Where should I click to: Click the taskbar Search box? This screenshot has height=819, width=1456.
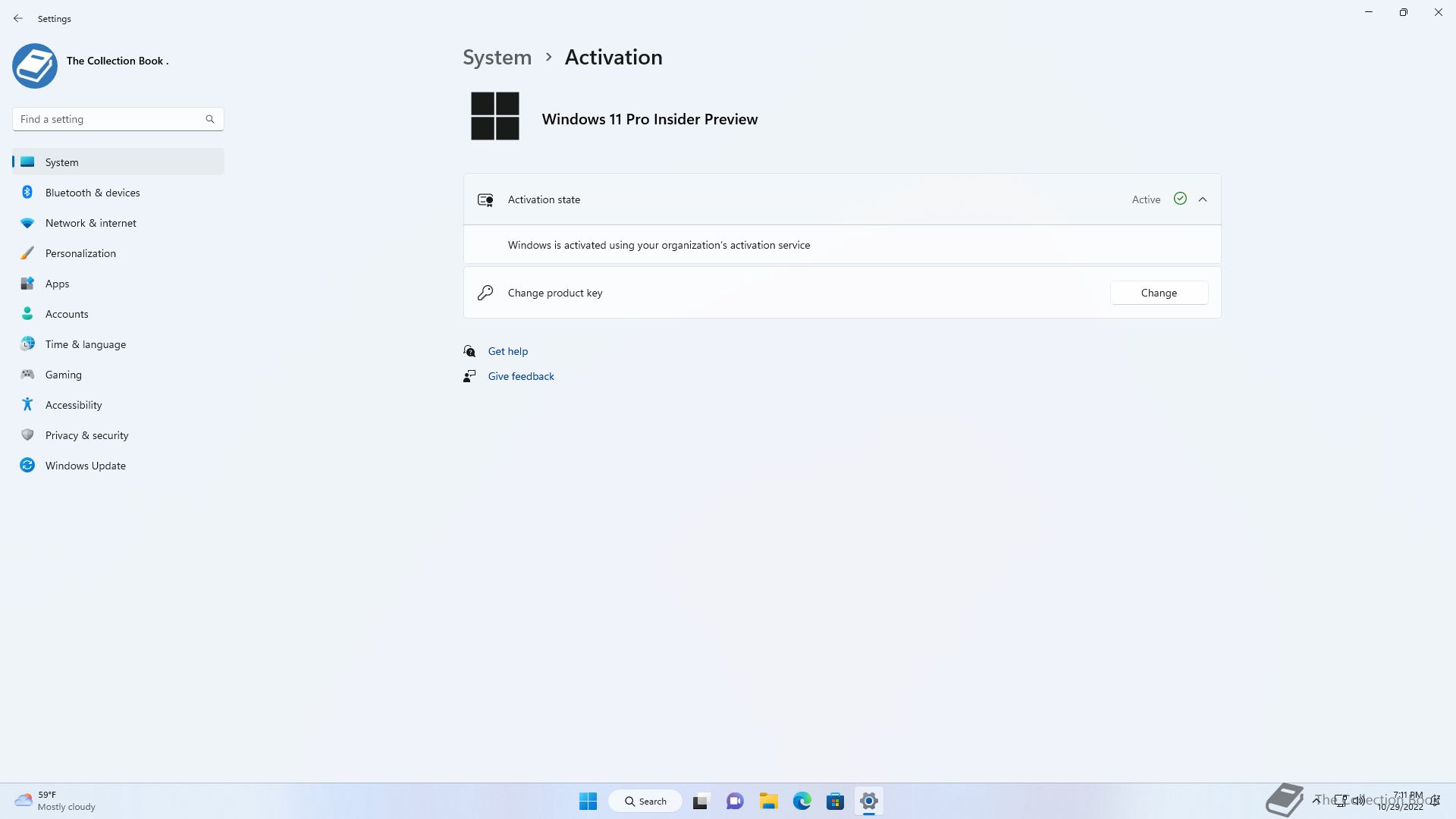point(645,801)
